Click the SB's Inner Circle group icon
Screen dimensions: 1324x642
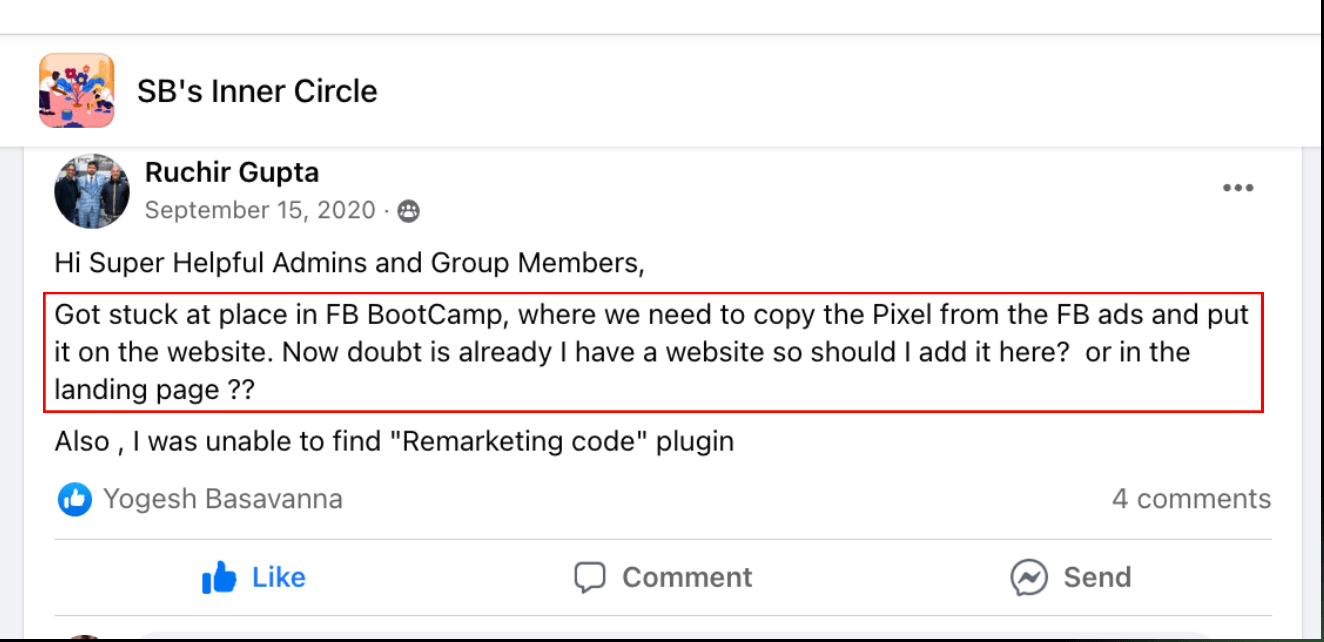click(x=76, y=91)
